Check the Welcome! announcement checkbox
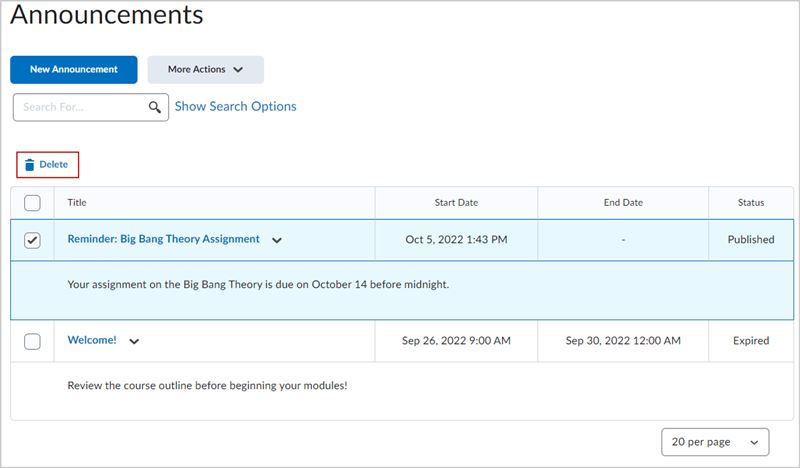 click(x=32, y=341)
